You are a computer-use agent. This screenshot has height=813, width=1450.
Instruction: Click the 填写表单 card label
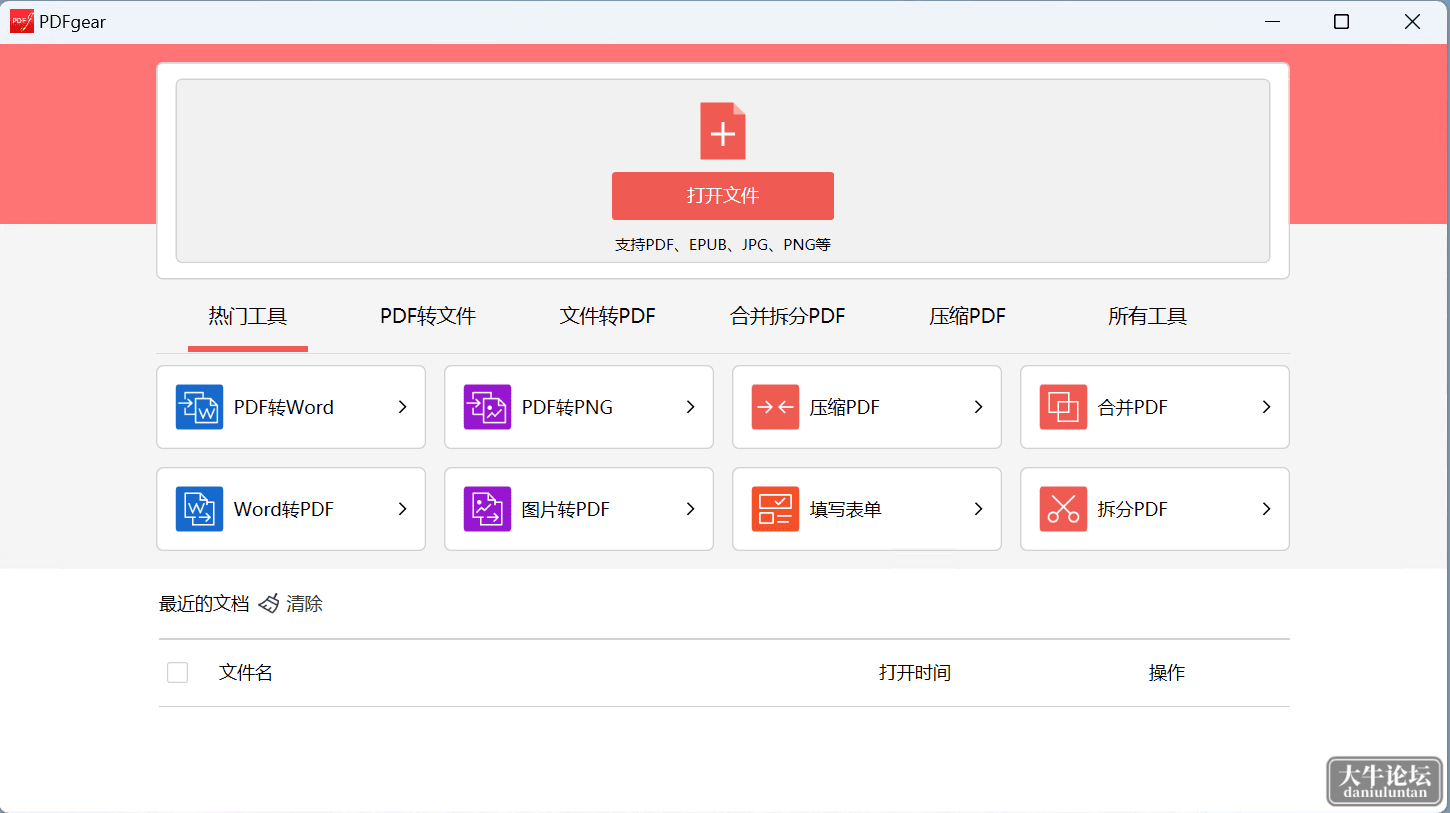tap(846, 510)
